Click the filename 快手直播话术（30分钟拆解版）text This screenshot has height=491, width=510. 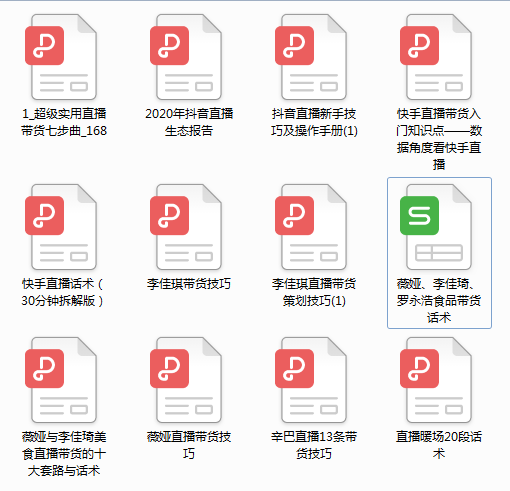(63, 292)
